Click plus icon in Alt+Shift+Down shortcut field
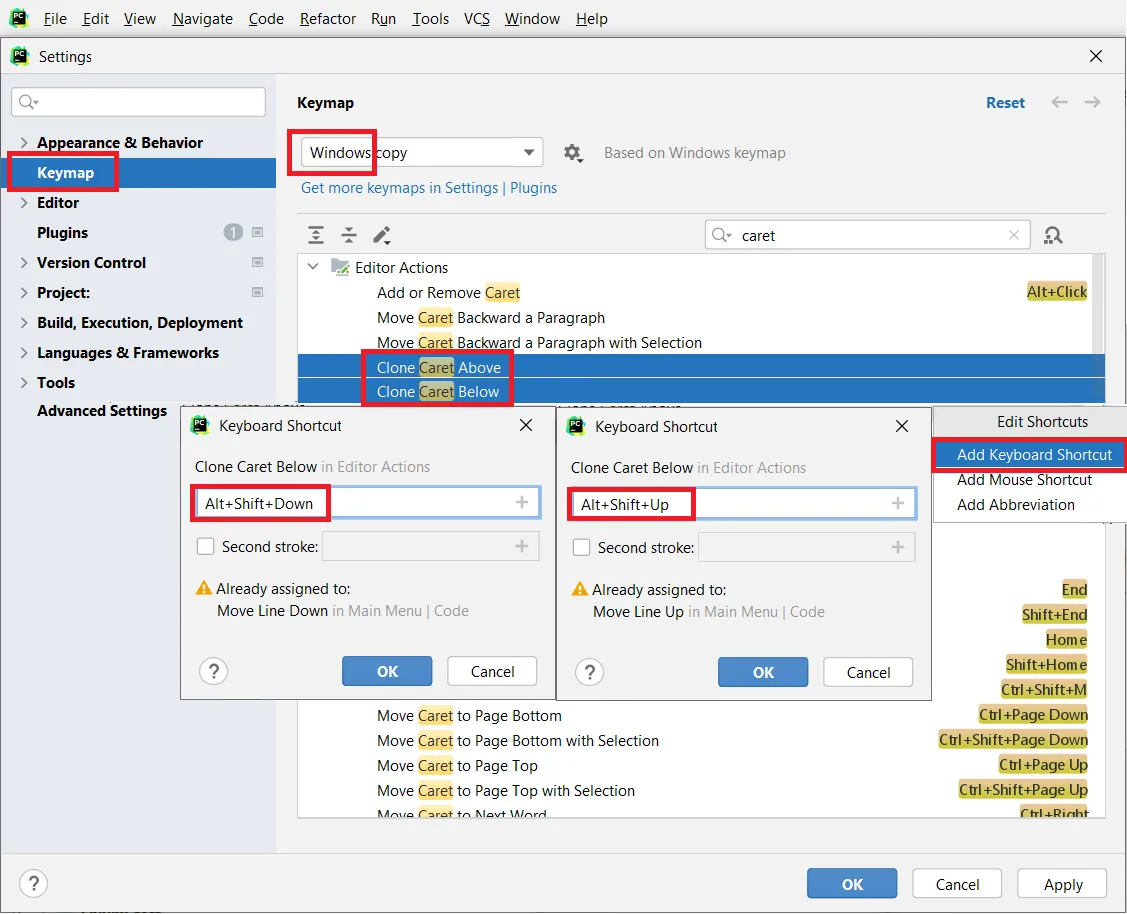The height and width of the screenshot is (914, 1127). click(x=522, y=502)
